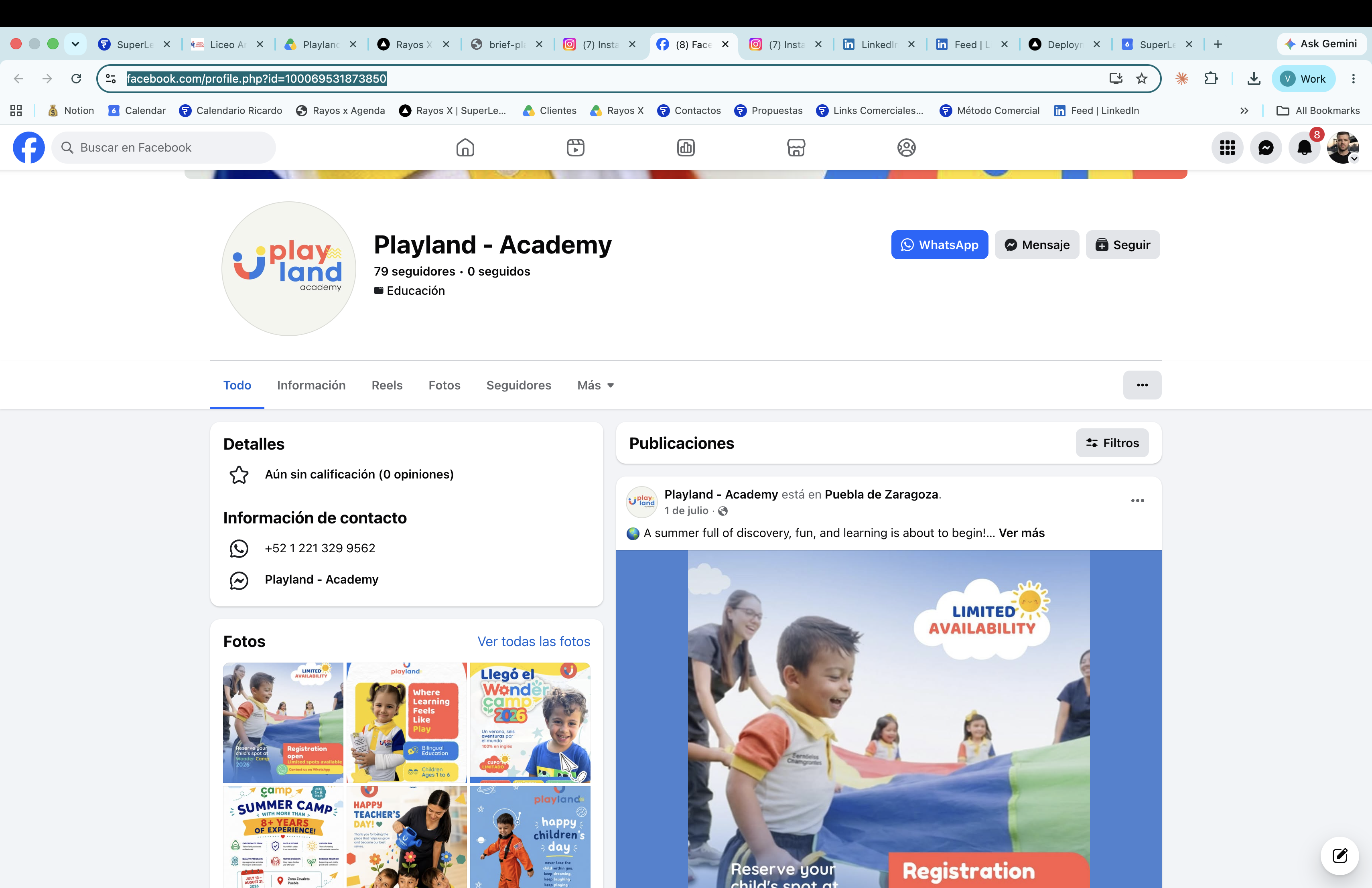Open the Chrome downloads icon
Viewport: 1372px width, 888px height.
(1254, 78)
